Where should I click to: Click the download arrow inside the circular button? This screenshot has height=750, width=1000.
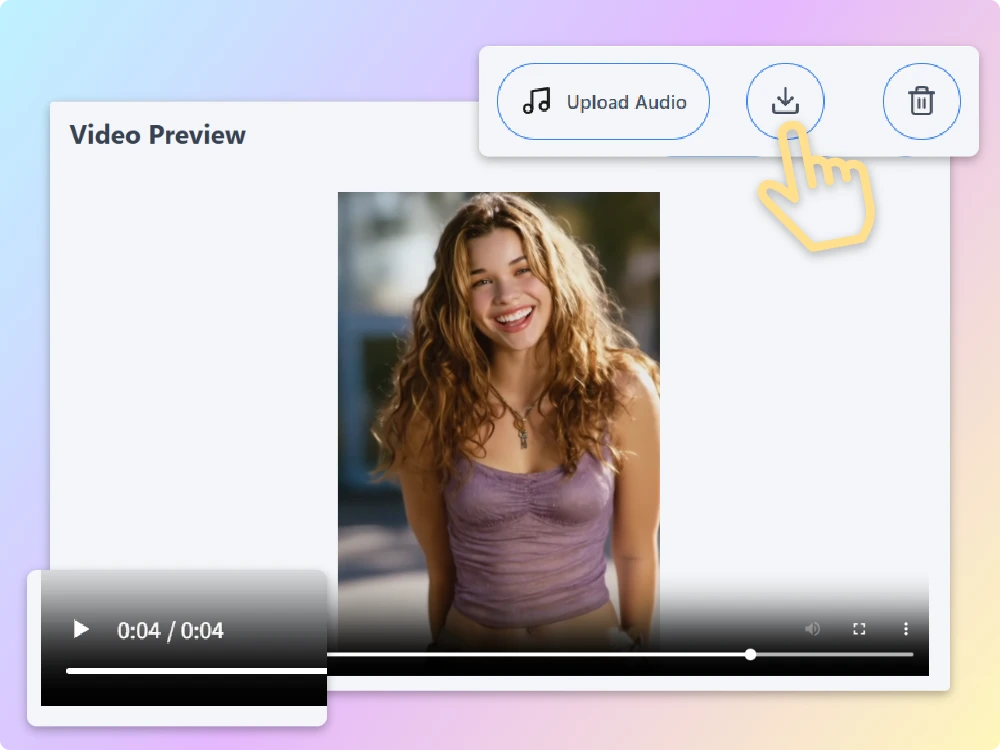[785, 101]
